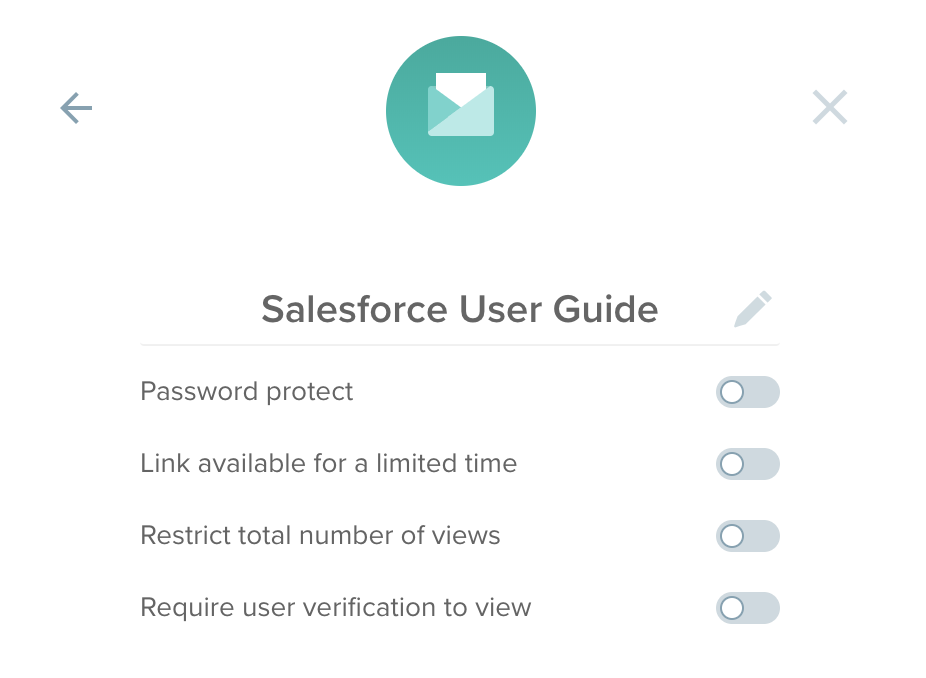926x678 pixels.
Task: Click the knob of the limited time switch
Action: [x=732, y=464]
